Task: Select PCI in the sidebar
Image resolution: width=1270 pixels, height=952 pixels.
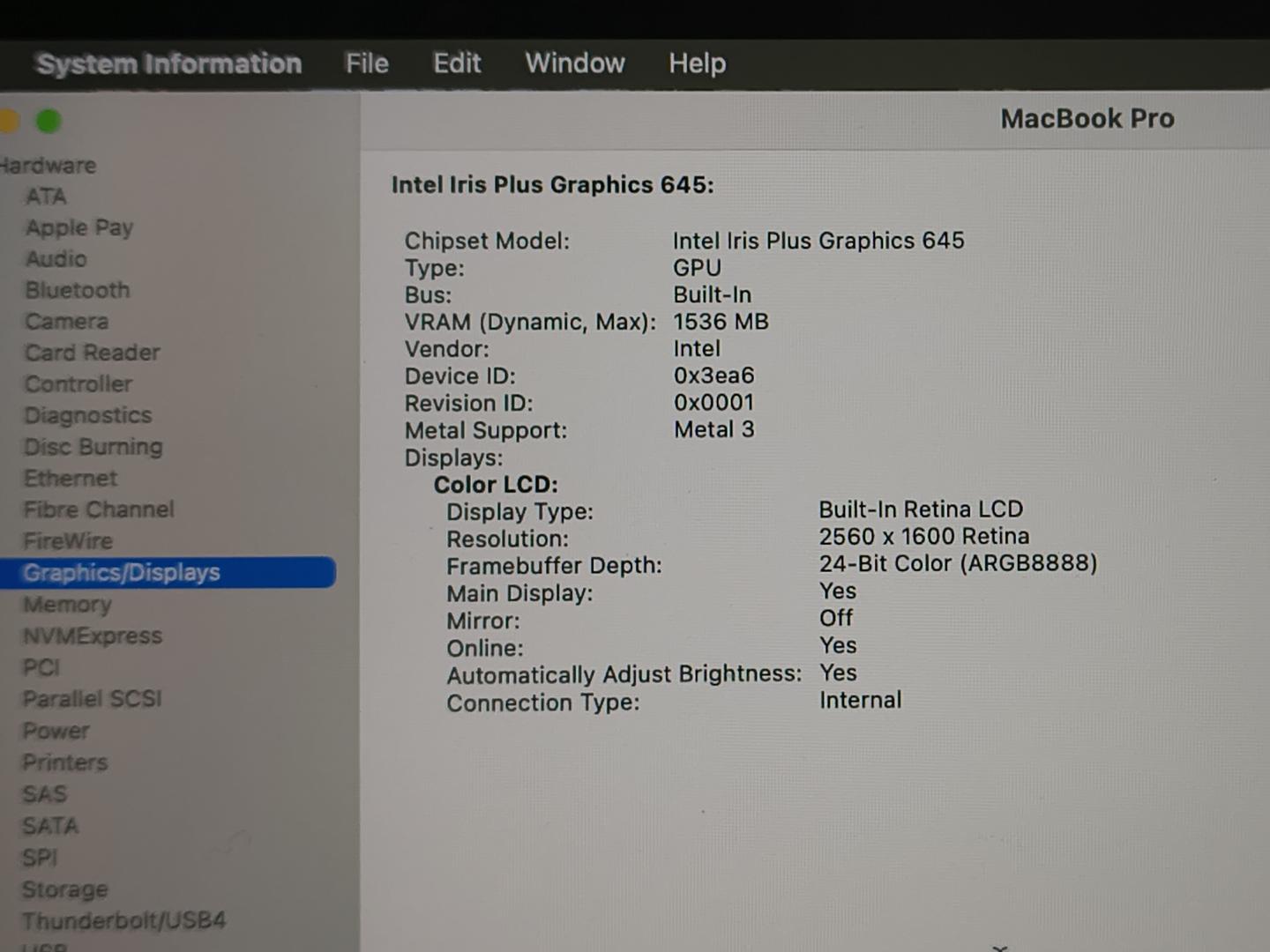Action: (41, 667)
